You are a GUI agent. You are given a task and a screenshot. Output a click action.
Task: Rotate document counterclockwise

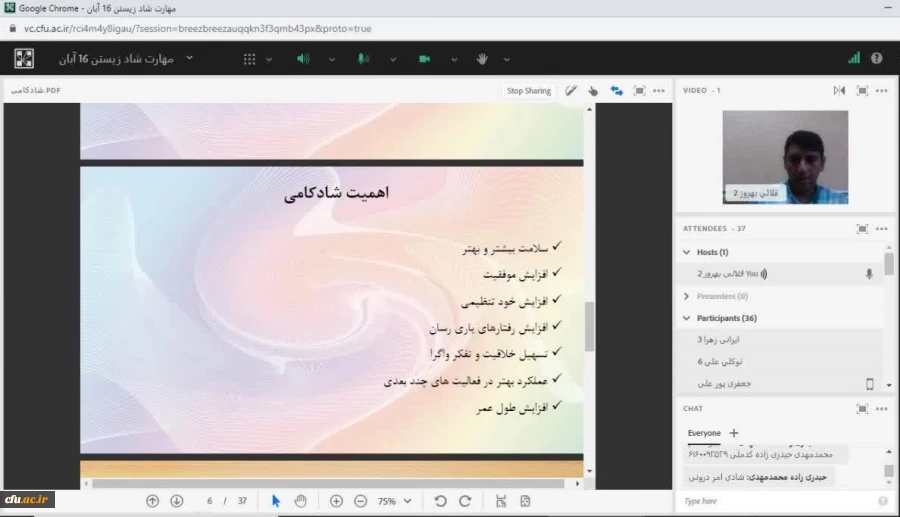(441, 501)
